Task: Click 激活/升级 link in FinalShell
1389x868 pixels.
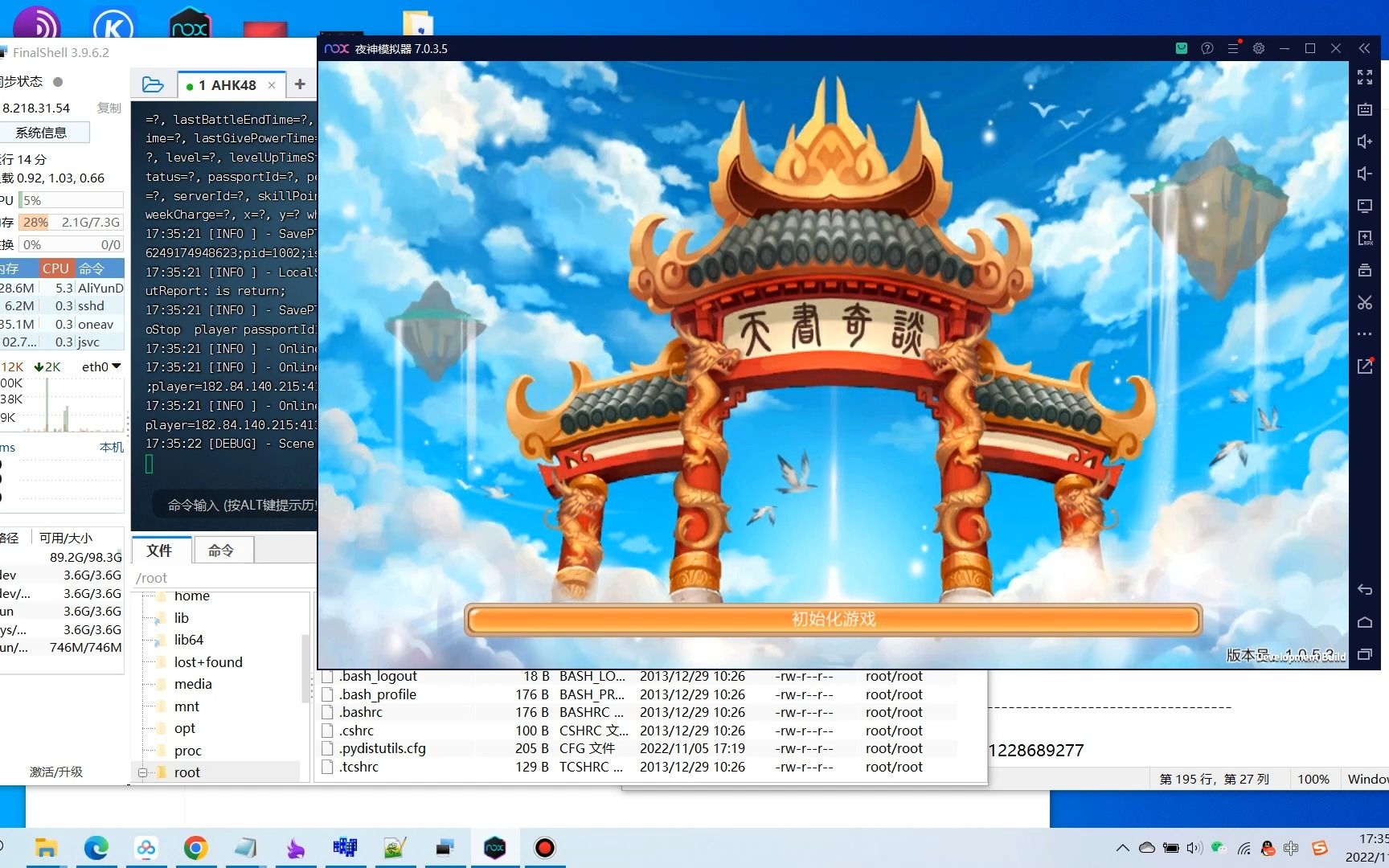Action: point(56,772)
